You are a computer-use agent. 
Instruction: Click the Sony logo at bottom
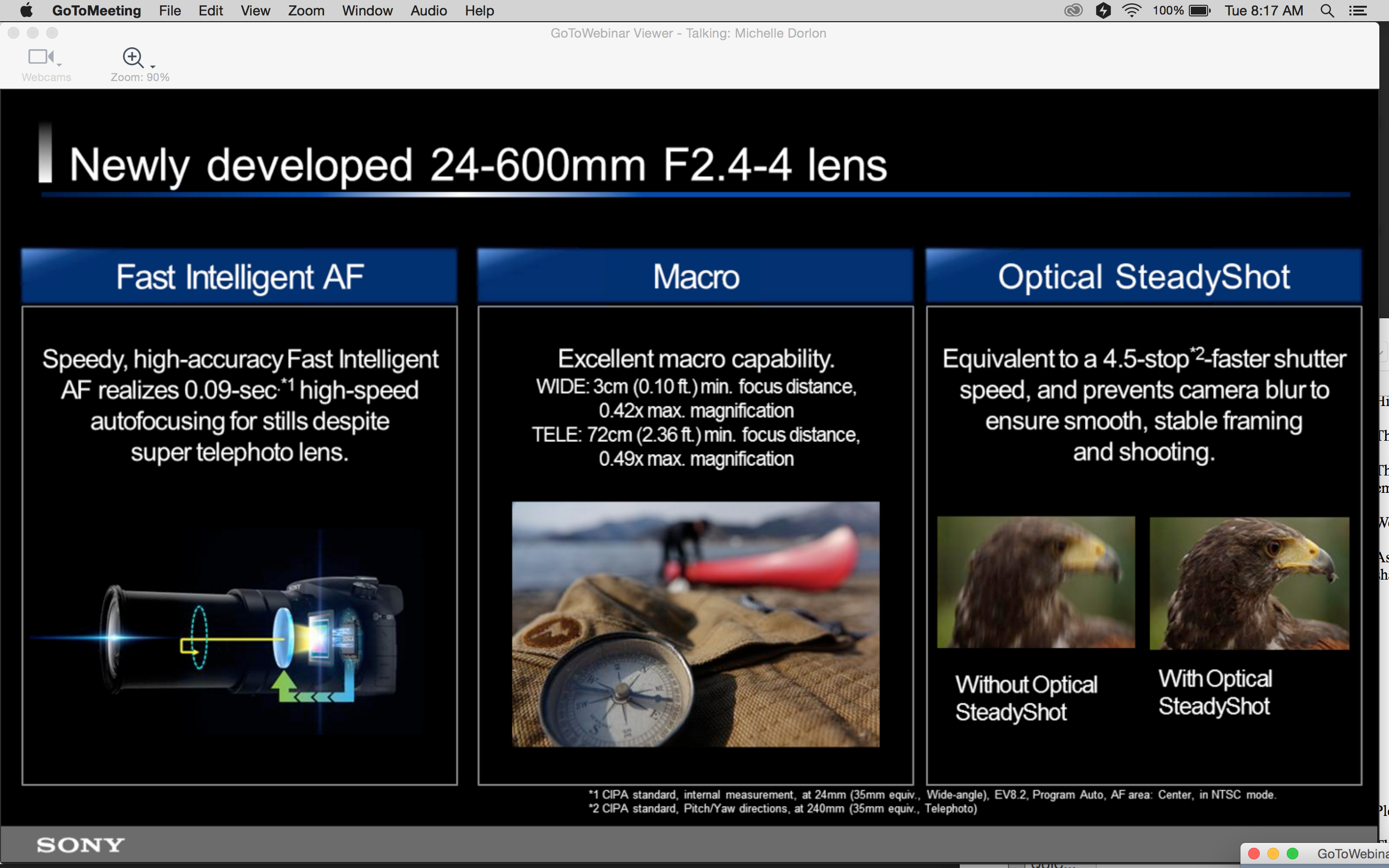tap(81, 845)
